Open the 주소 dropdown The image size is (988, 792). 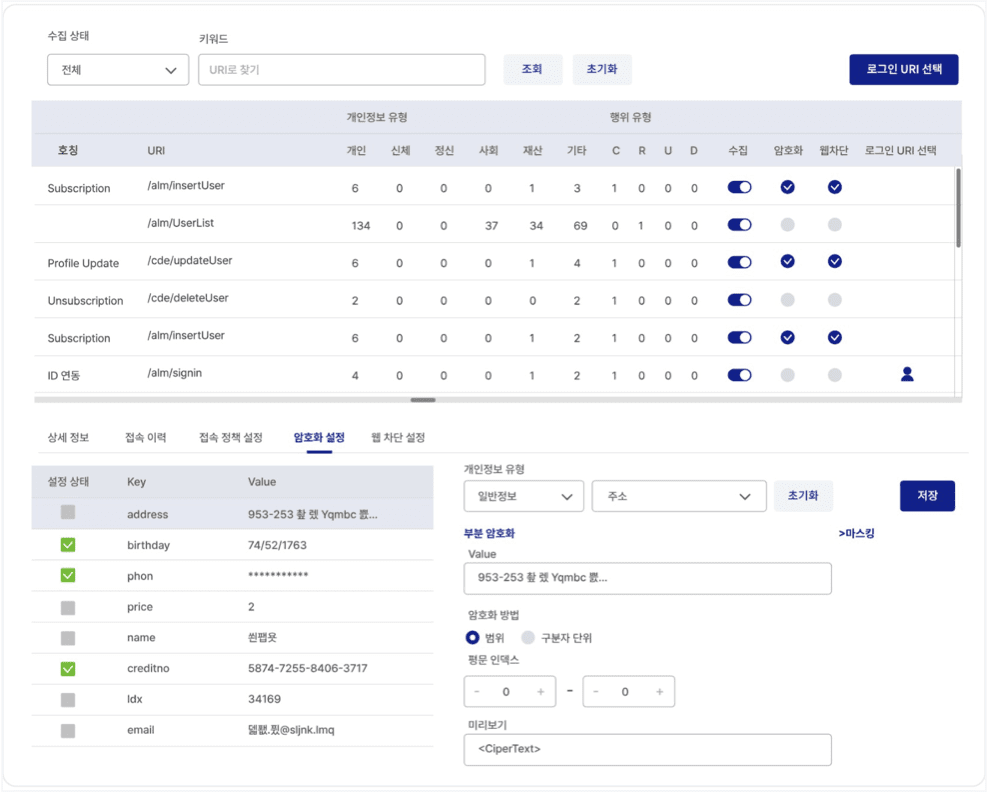coord(678,496)
